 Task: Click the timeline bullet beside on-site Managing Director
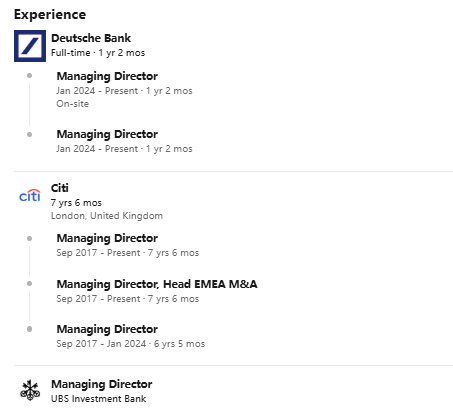[x=30, y=76]
